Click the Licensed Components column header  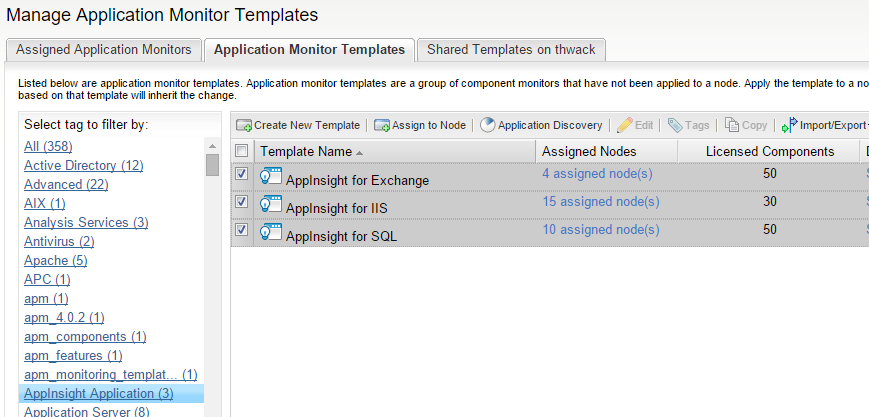point(769,151)
